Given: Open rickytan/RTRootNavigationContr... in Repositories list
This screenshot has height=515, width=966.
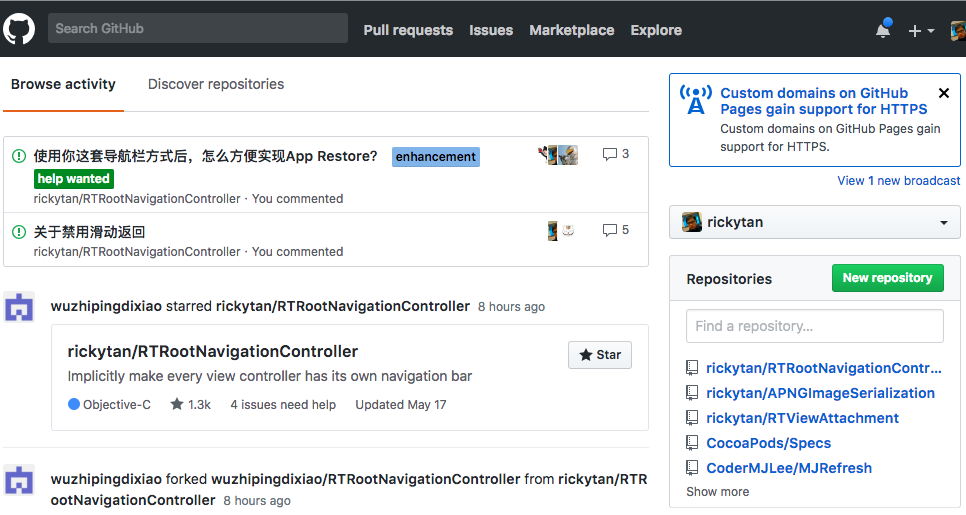Looking at the screenshot, I should pos(824,368).
